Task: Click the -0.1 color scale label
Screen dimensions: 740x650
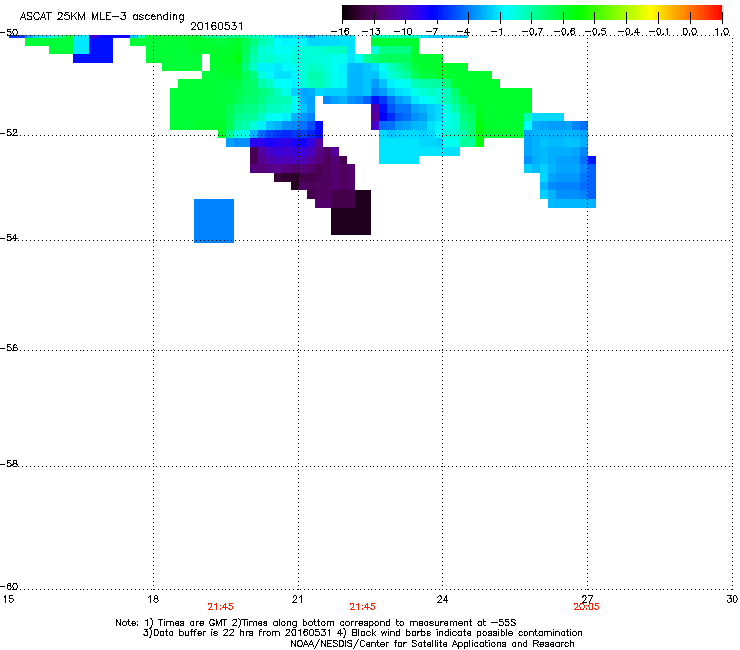Action: click(x=660, y=32)
